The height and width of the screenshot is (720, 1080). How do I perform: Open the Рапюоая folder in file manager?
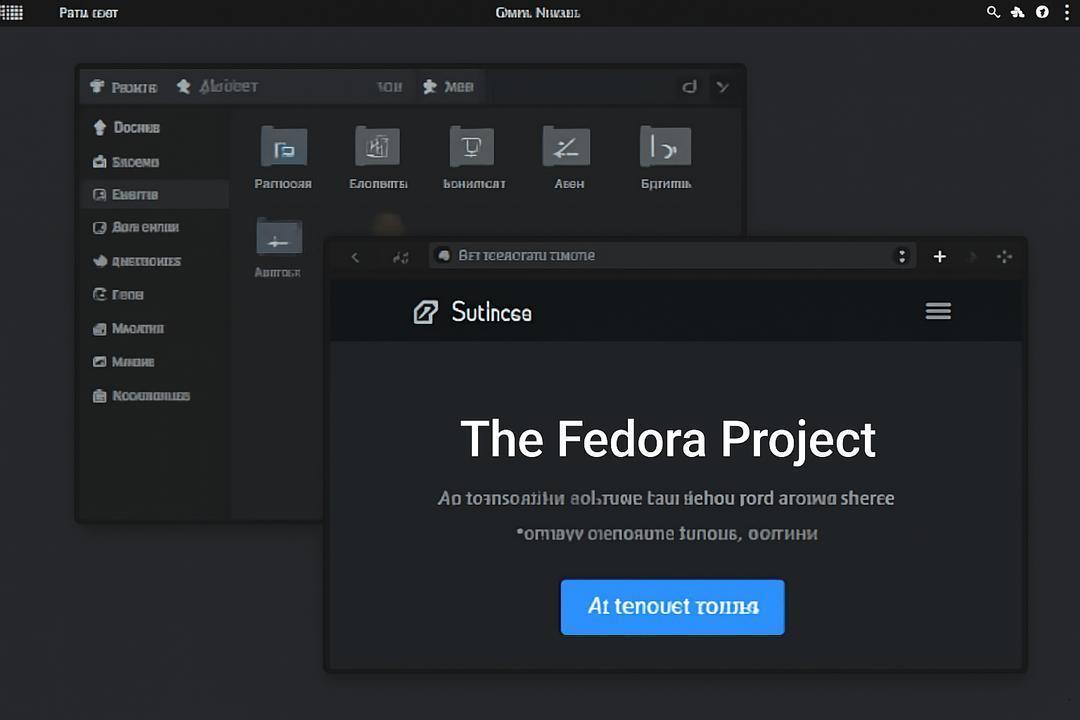(x=283, y=157)
